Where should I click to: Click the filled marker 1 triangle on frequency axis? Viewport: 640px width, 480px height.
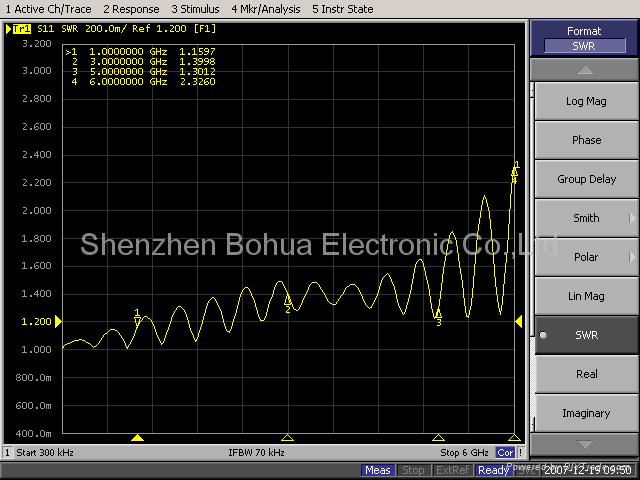[138, 437]
